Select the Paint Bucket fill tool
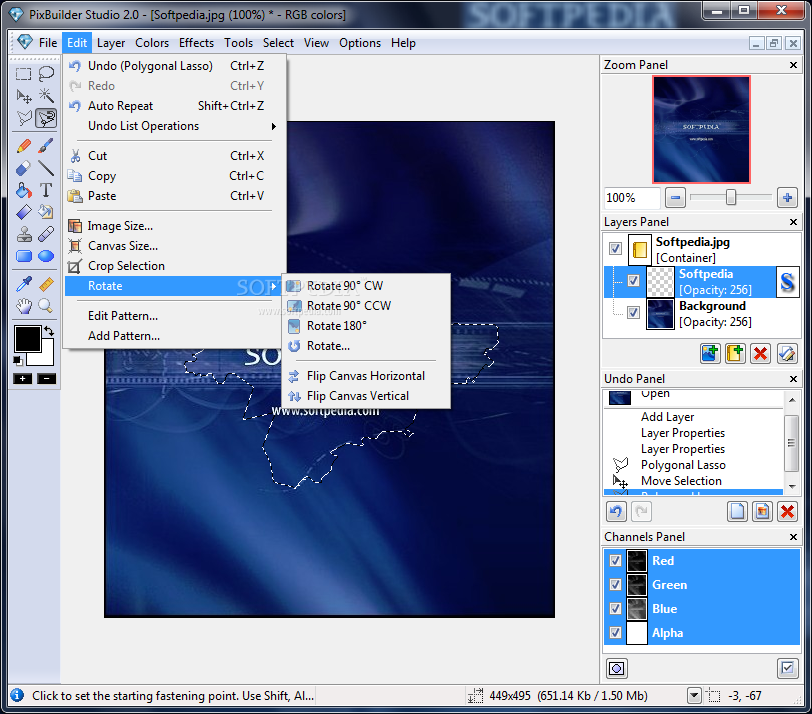The width and height of the screenshot is (812, 714). (23, 191)
